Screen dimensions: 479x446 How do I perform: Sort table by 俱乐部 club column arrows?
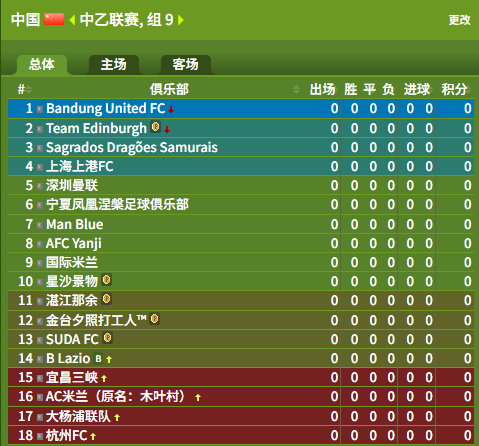296,89
